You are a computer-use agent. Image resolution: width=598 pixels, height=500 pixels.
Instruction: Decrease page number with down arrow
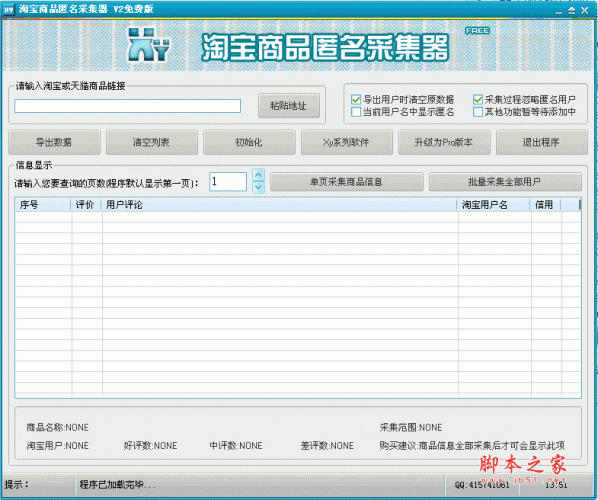coord(259,187)
